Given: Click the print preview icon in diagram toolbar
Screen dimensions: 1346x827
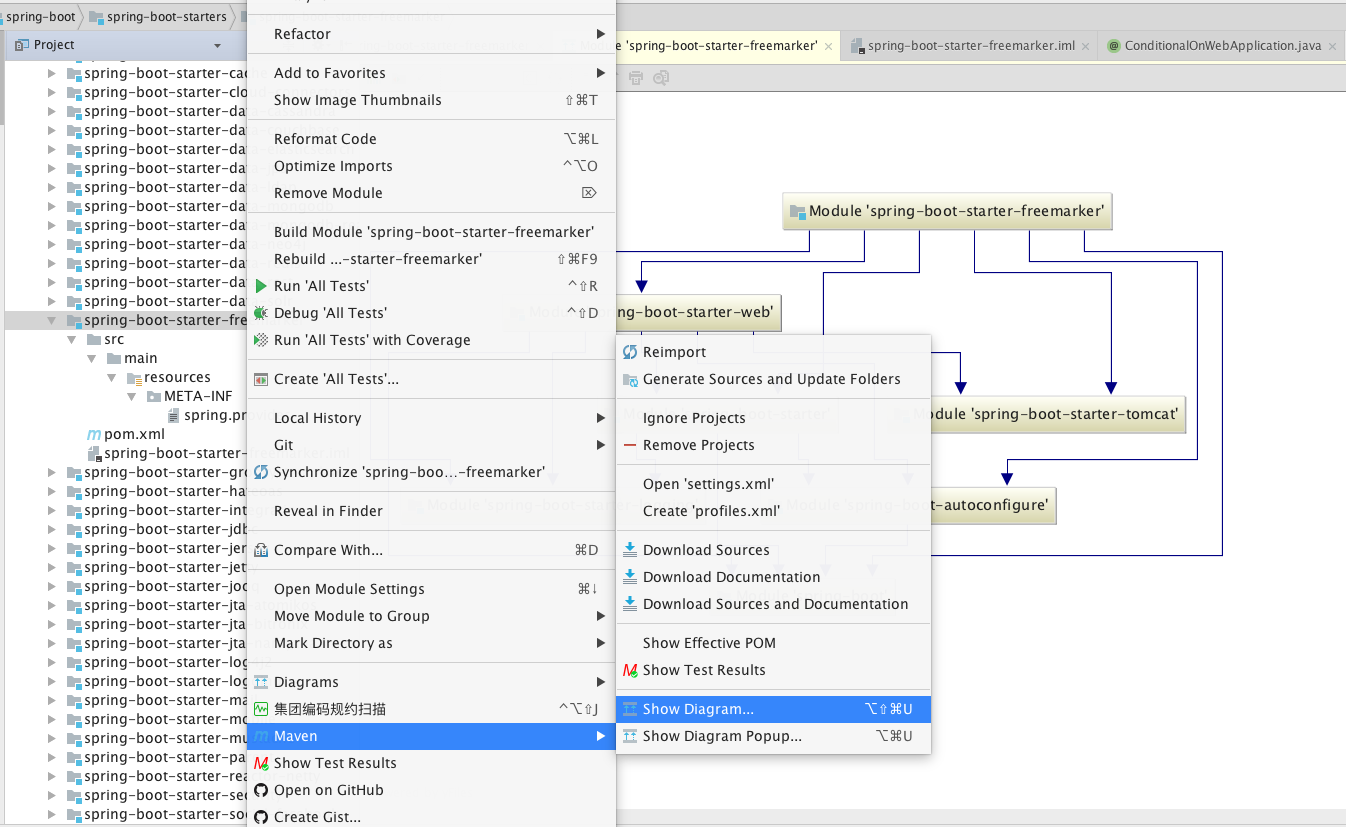Looking at the screenshot, I should pos(661,77).
